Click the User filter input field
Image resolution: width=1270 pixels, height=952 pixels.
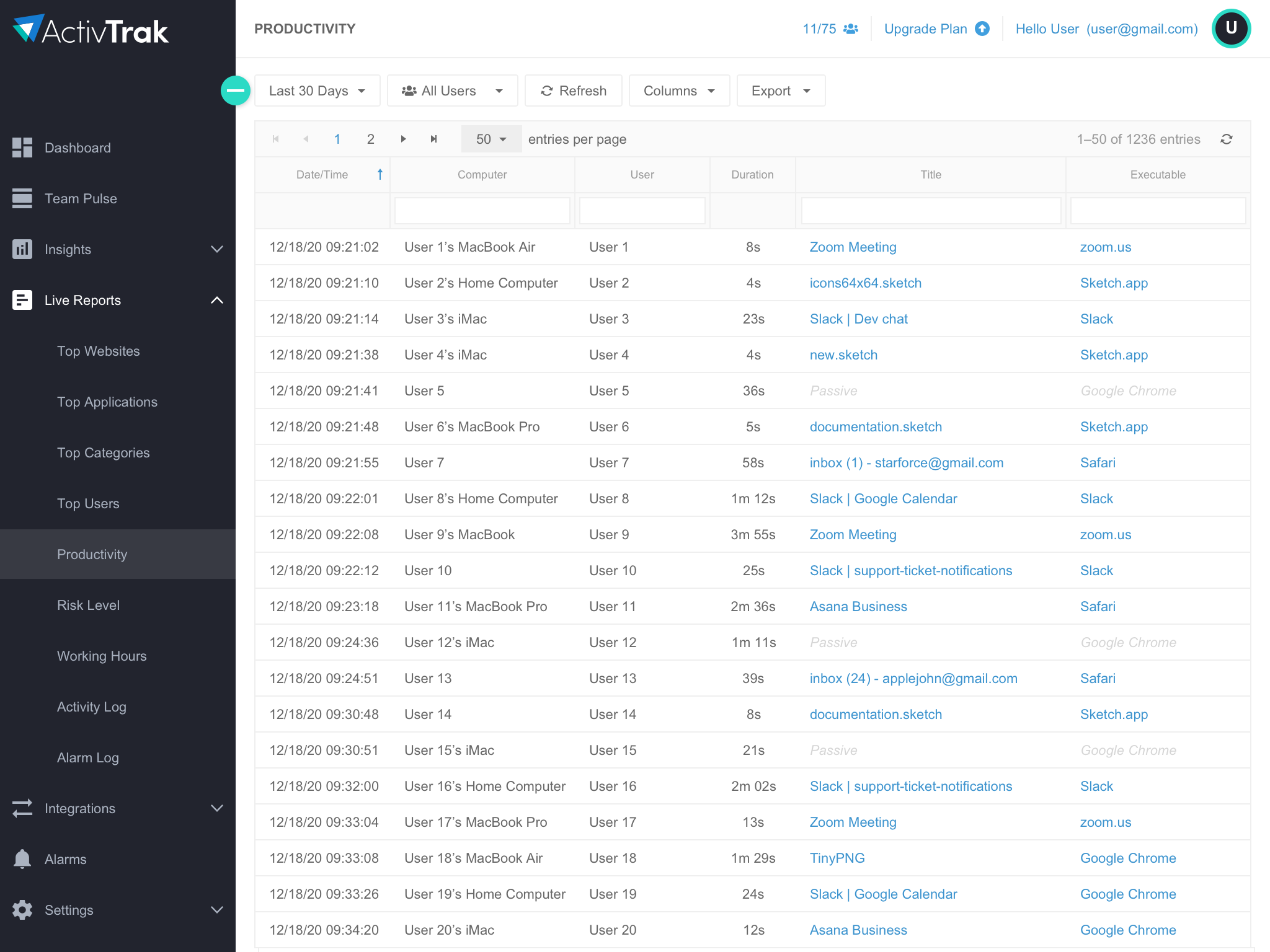pos(642,211)
